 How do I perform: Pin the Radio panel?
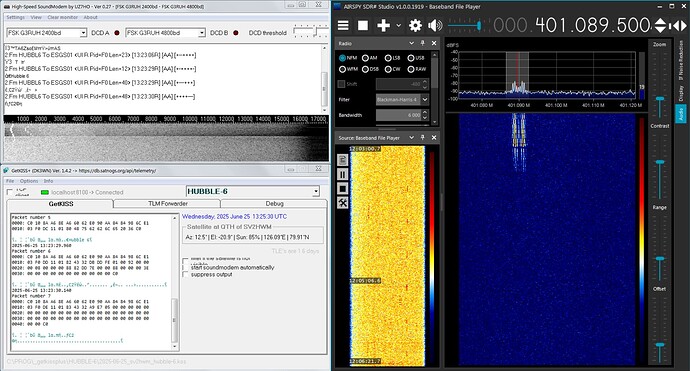pyautogui.click(x=422, y=43)
